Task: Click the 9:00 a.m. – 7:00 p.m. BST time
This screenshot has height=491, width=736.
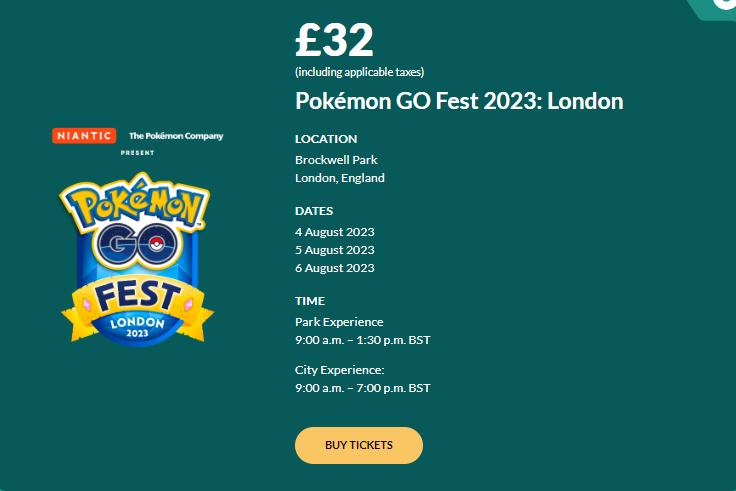Action: tap(362, 388)
